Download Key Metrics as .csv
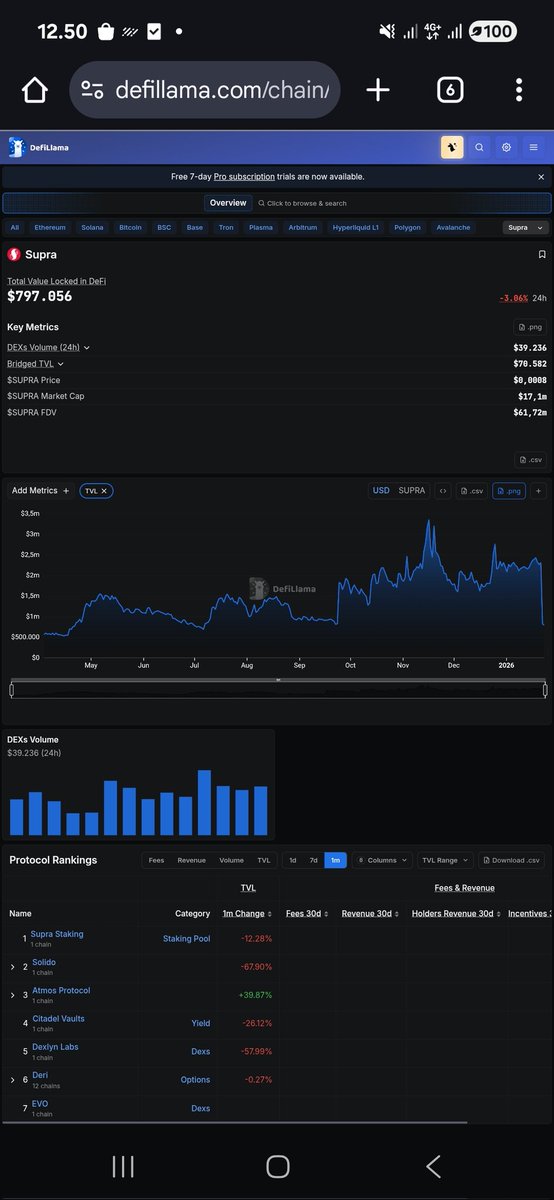The height and width of the screenshot is (1200, 554). [530, 460]
